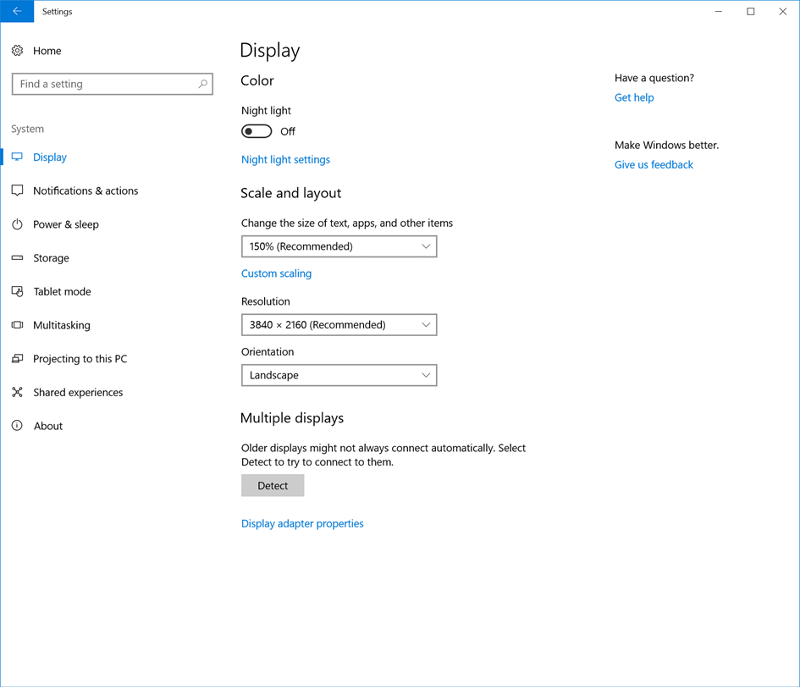Click the Projecting to this PC icon
The height and width of the screenshot is (687, 800).
[x=16, y=358]
